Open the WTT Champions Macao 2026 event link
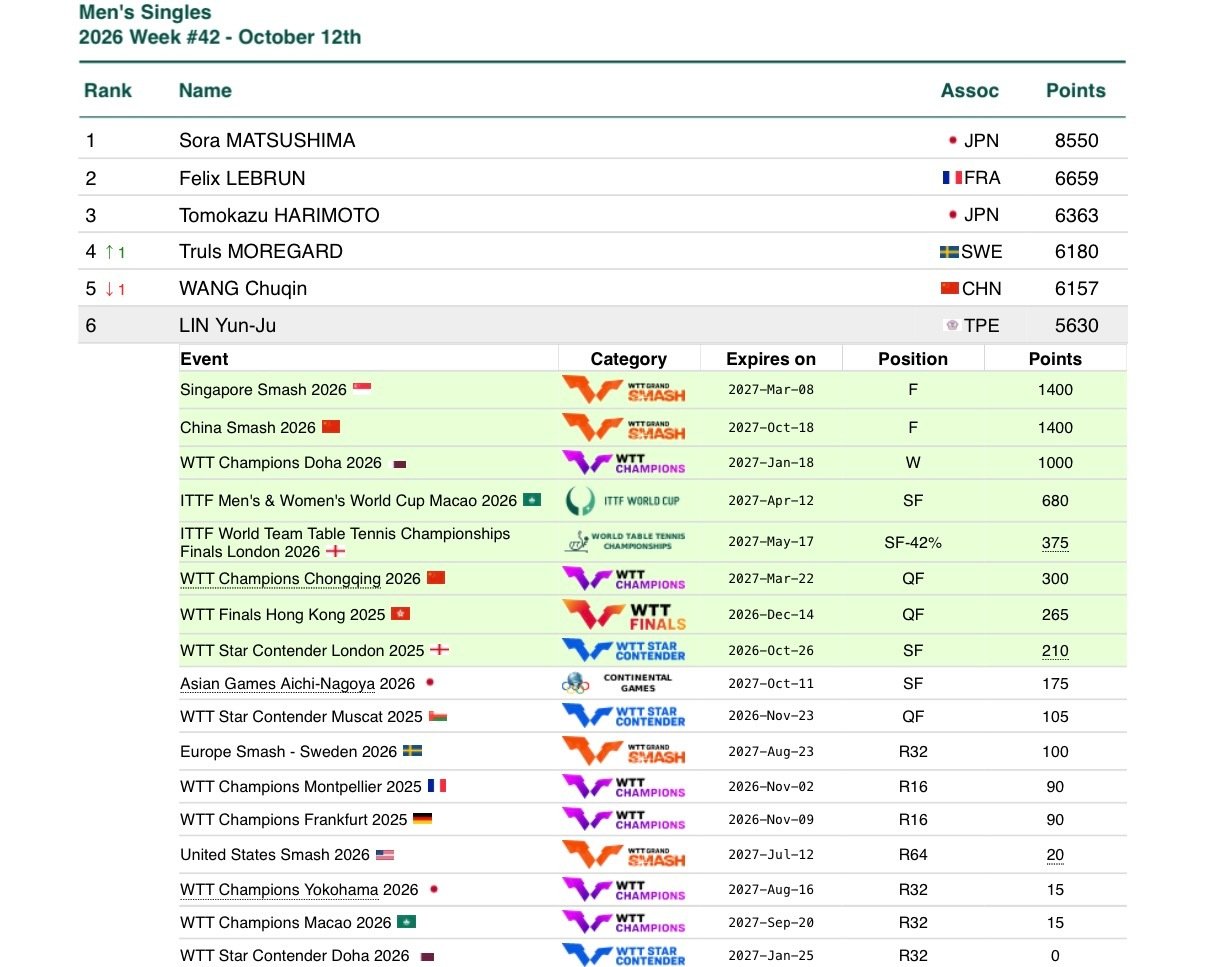The width and height of the screenshot is (1206, 967). (285, 923)
